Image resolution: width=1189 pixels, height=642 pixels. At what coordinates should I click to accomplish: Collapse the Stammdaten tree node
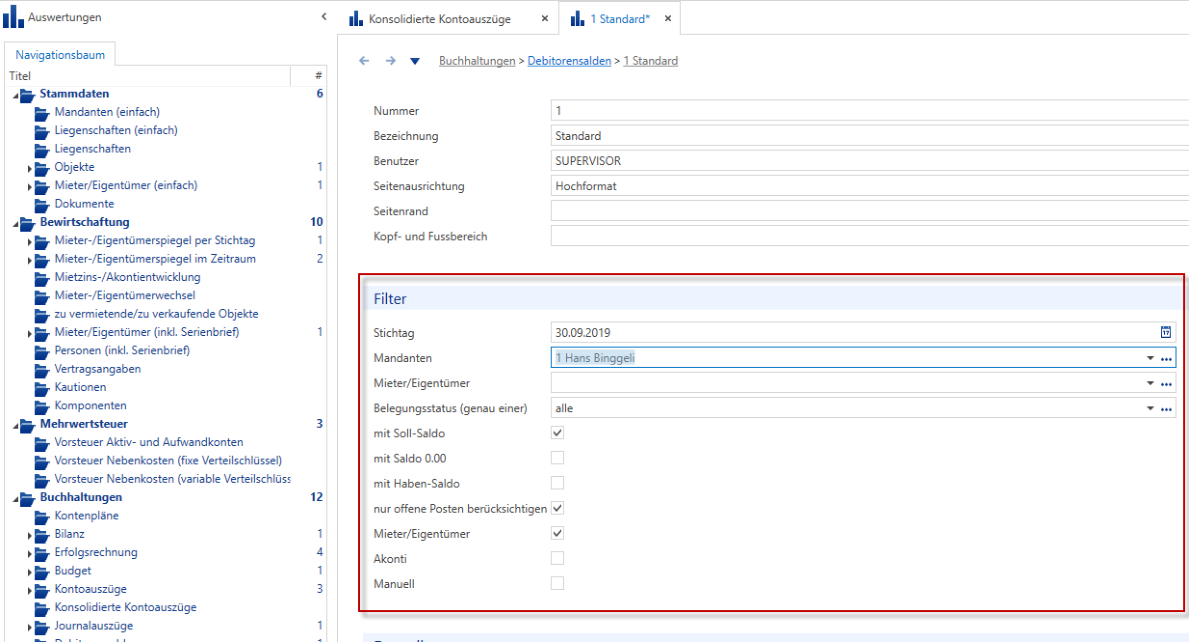[x=15, y=96]
